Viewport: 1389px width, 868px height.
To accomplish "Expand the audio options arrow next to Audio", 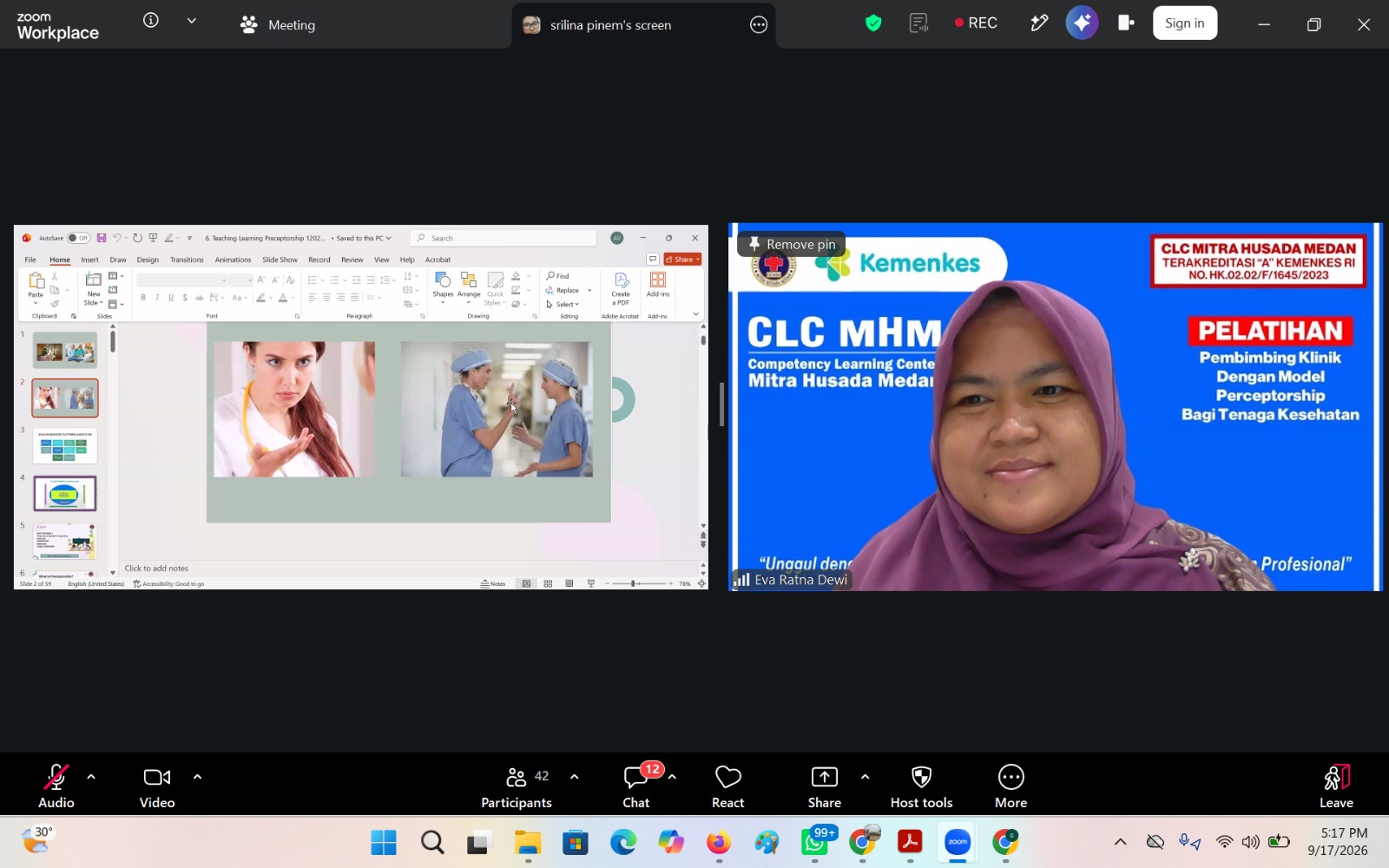I will pyautogui.click(x=91, y=777).
